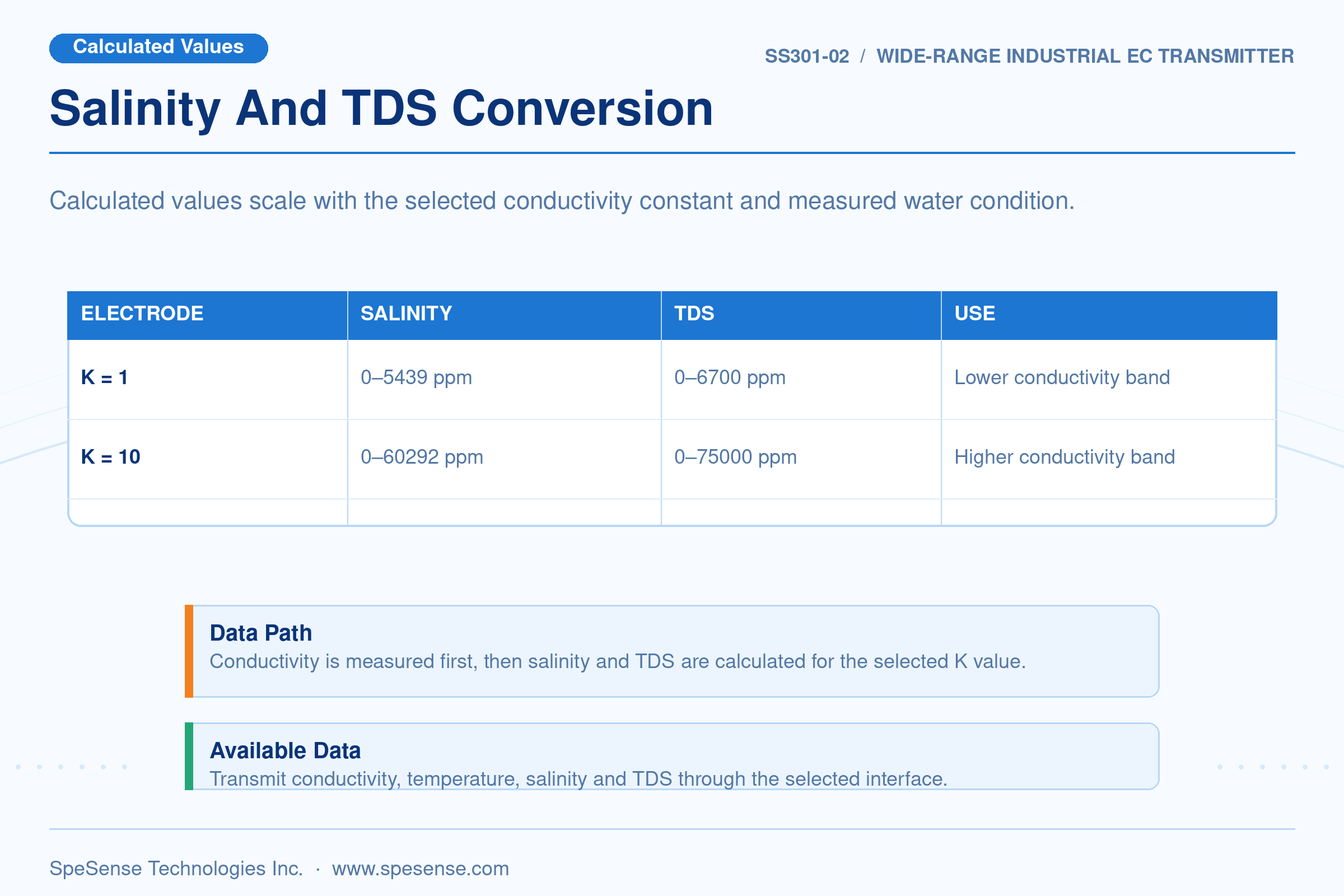Click the SS301-02 model code
The image size is (1344, 896).
pos(807,57)
